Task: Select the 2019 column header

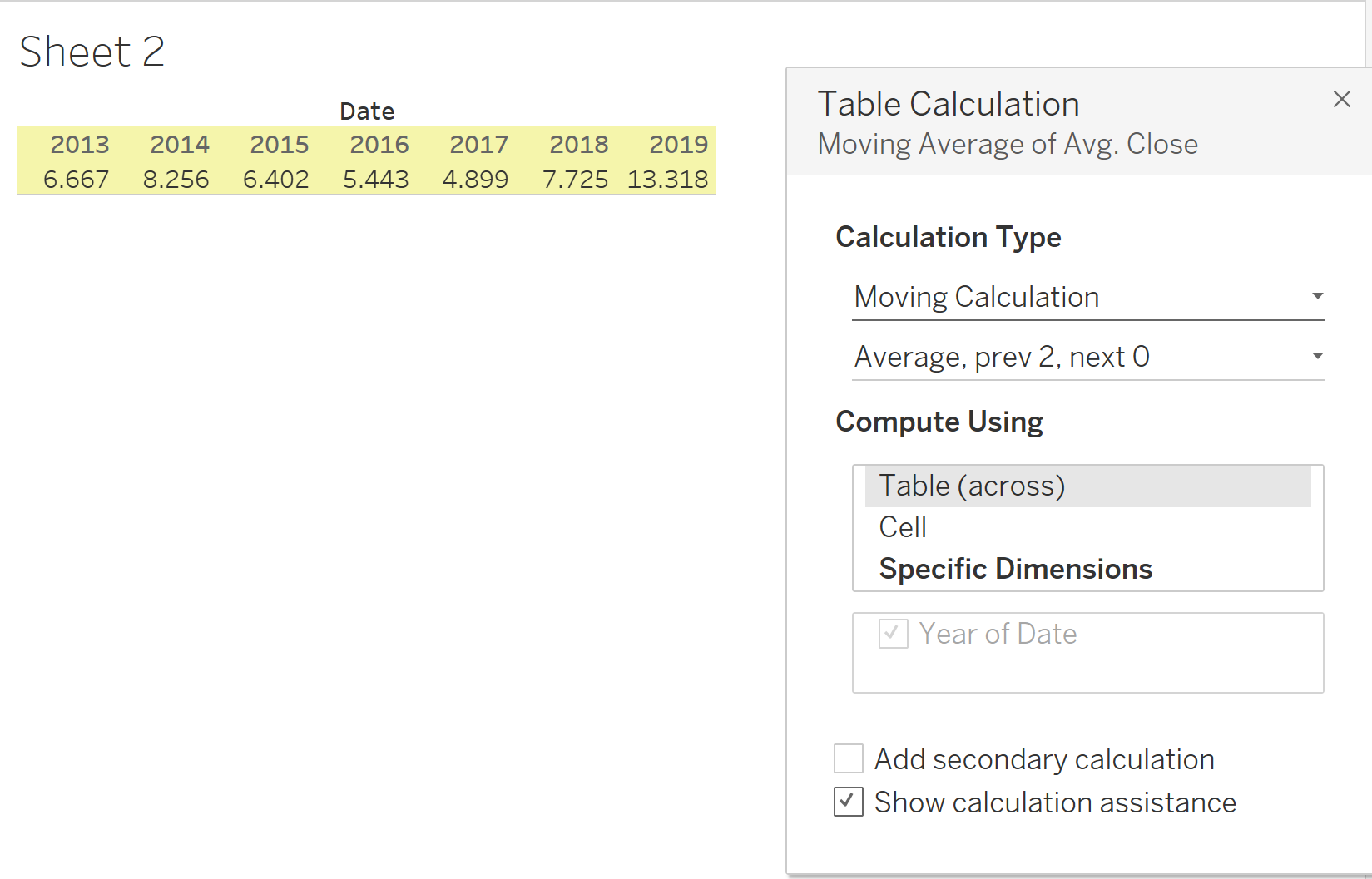Action: pyautogui.click(x=678, y=145)
